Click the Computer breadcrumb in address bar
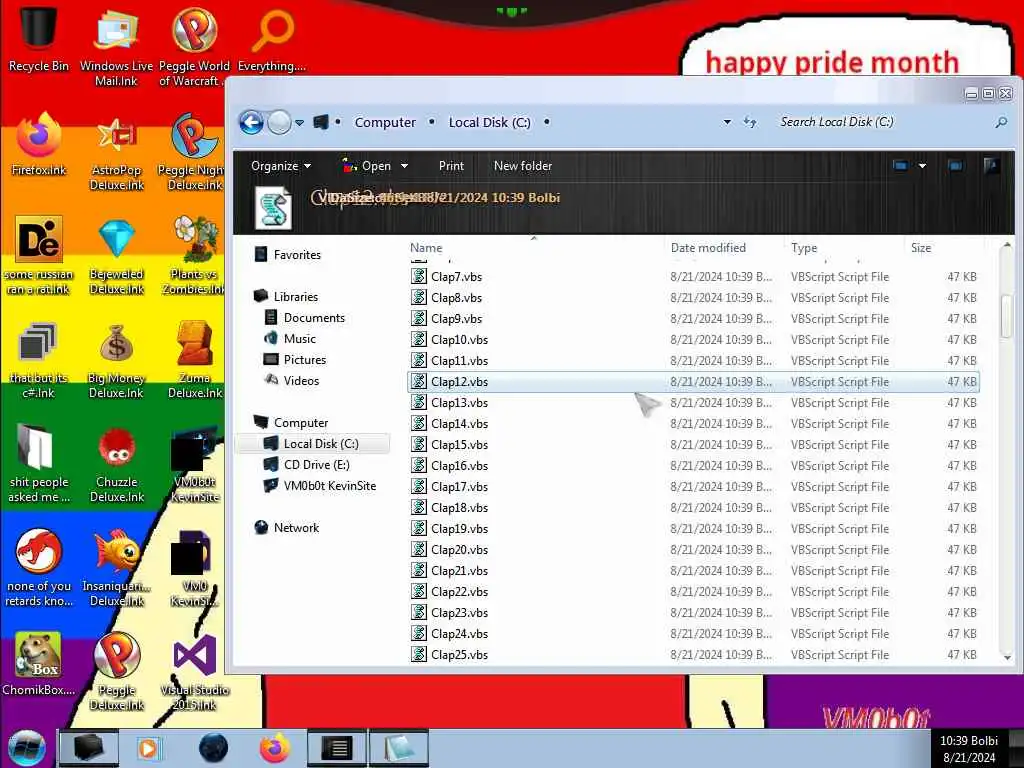This screenshot has height=768, width=1024. coord(385,122)
